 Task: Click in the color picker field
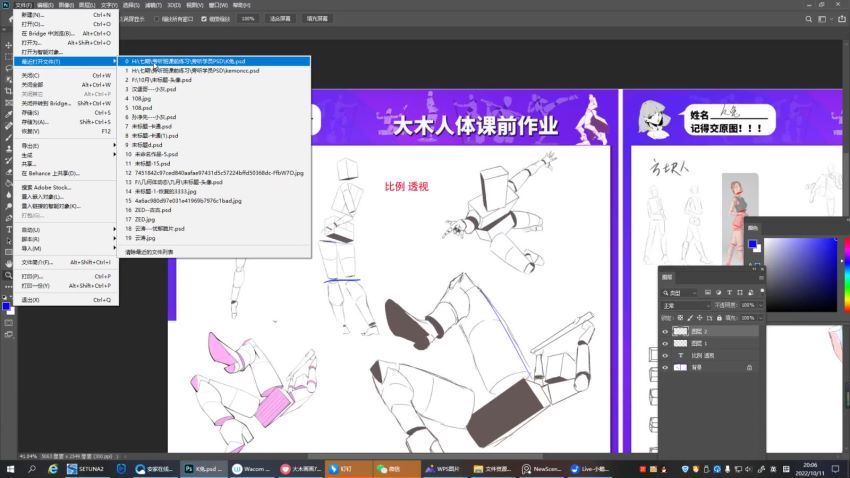tap(801, 275)
